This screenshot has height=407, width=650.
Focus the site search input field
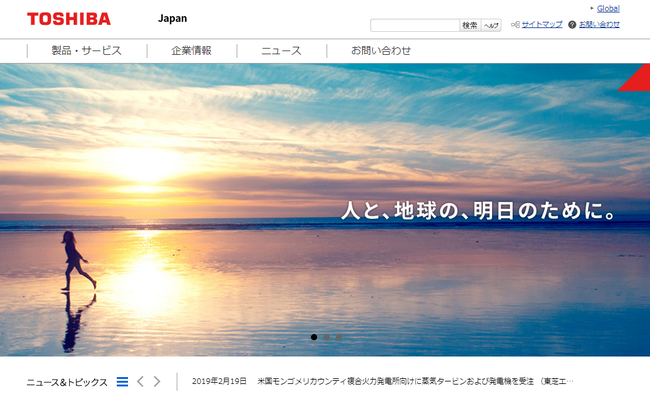415,25
